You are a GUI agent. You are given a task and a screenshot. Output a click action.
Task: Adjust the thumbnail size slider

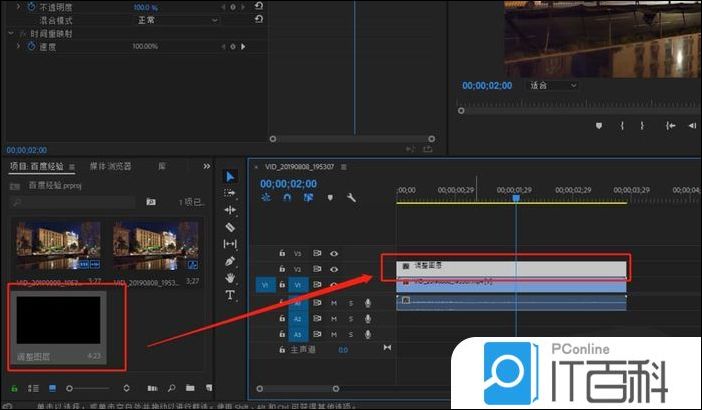click(70, 387)
